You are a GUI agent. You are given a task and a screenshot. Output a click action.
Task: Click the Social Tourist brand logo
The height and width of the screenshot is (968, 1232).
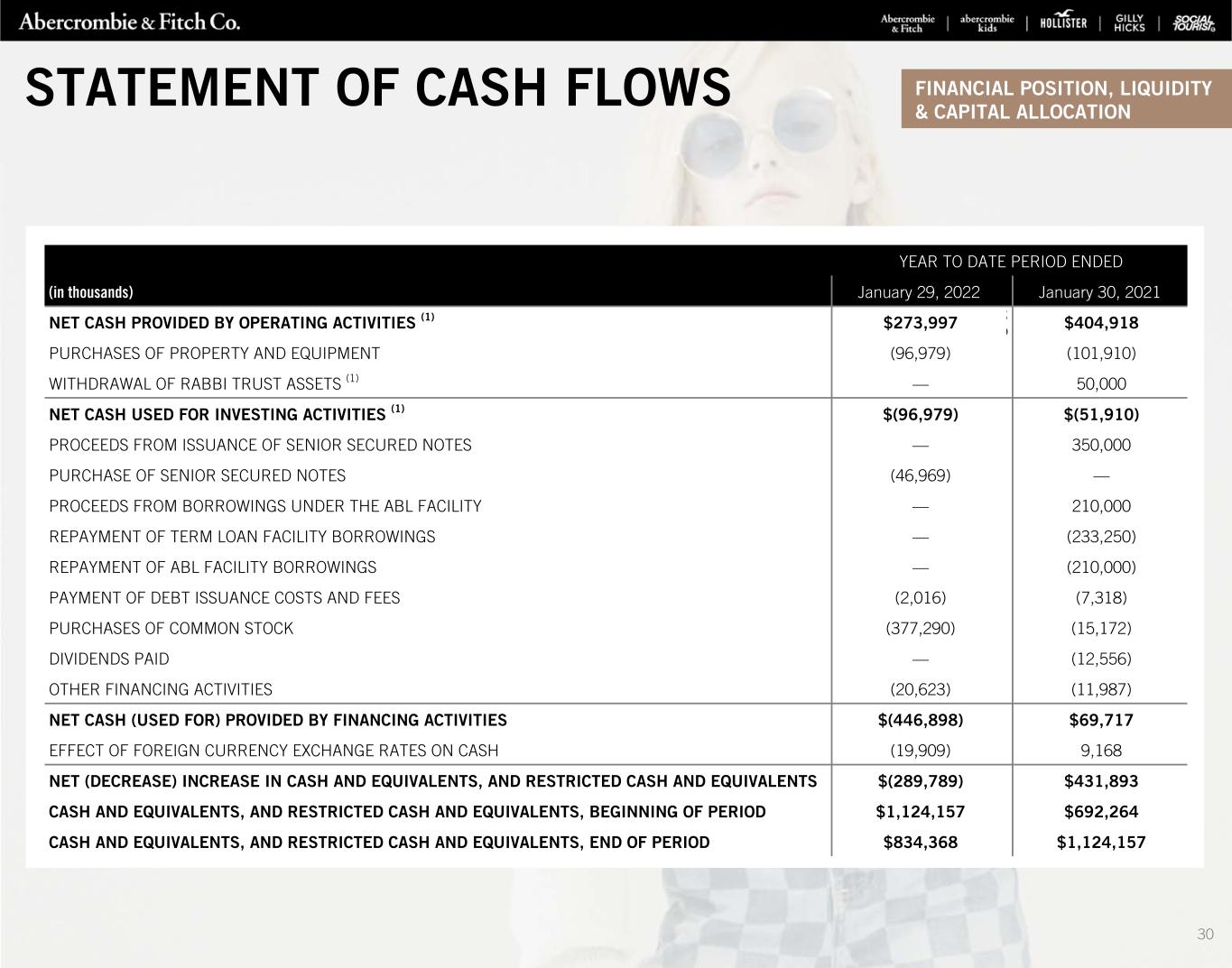pyautogui.click(x=1193, y=23)
